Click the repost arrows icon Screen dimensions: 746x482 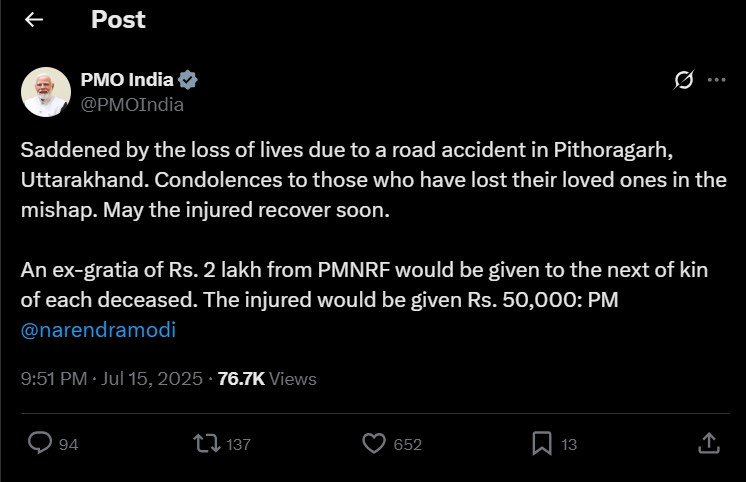[208, 443]
